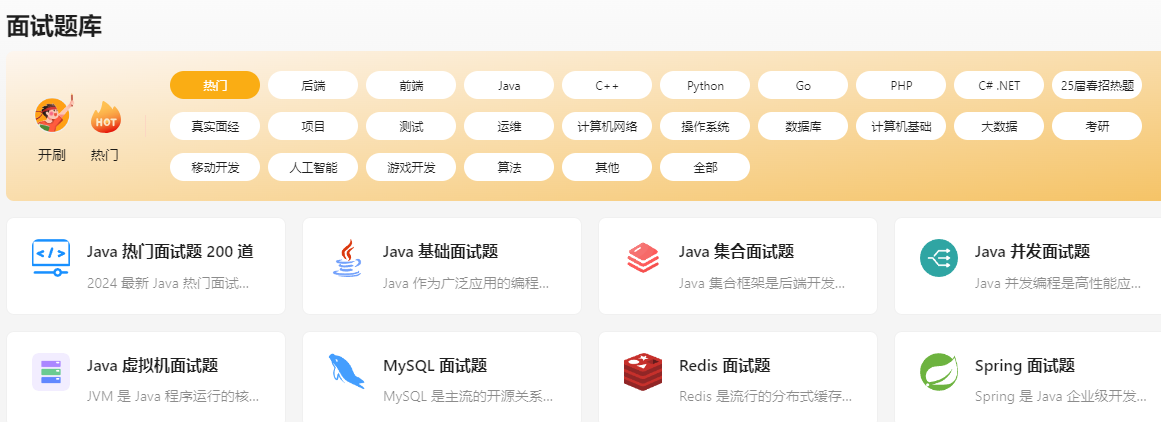
Task: Select the 考研 category tab
Action: pyautogui.click(x=1097, y=126)
